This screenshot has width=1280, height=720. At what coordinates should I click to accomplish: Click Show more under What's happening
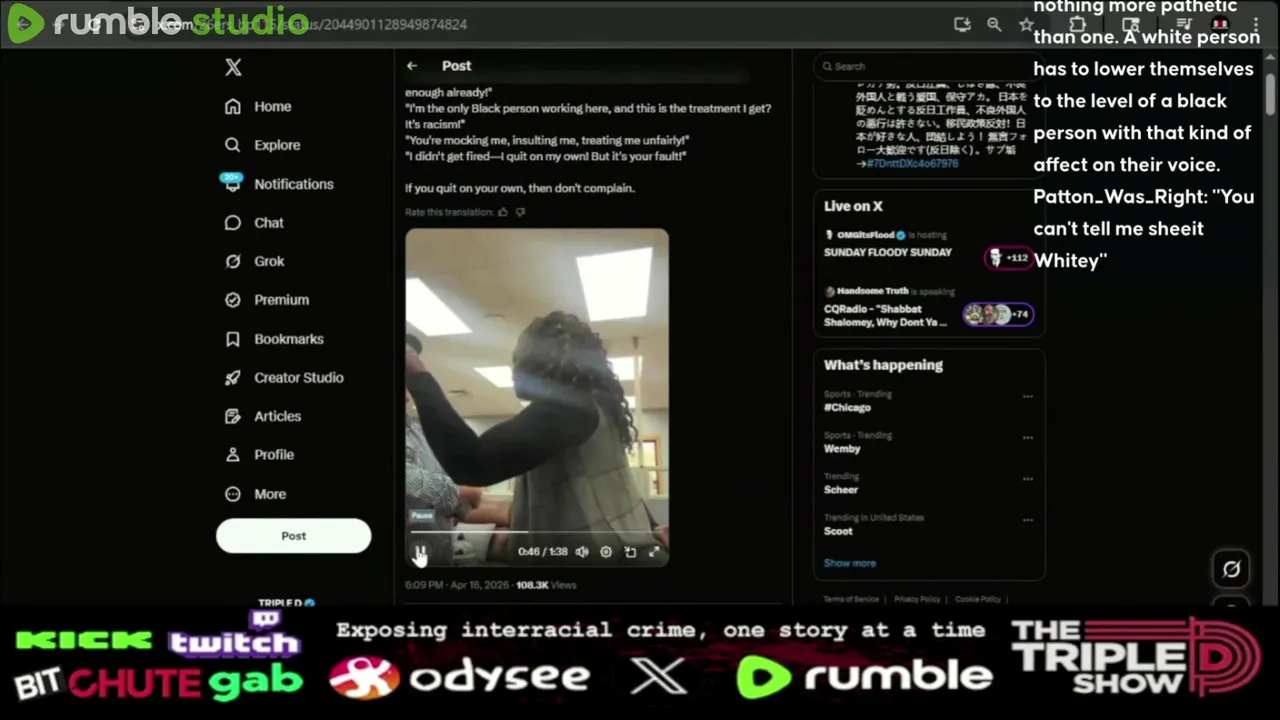[850, 563]
